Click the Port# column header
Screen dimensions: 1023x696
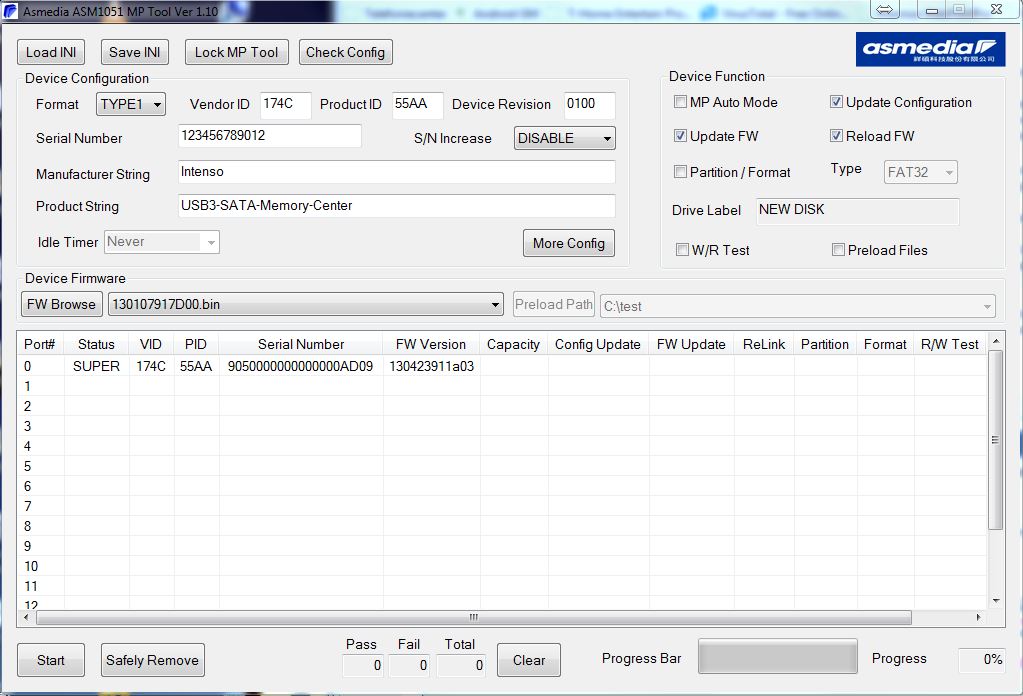tap(40, 344)
